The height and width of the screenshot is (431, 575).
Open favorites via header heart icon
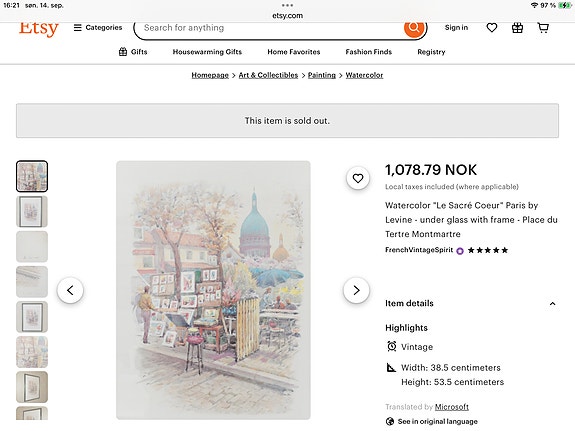tap(492, 28)
